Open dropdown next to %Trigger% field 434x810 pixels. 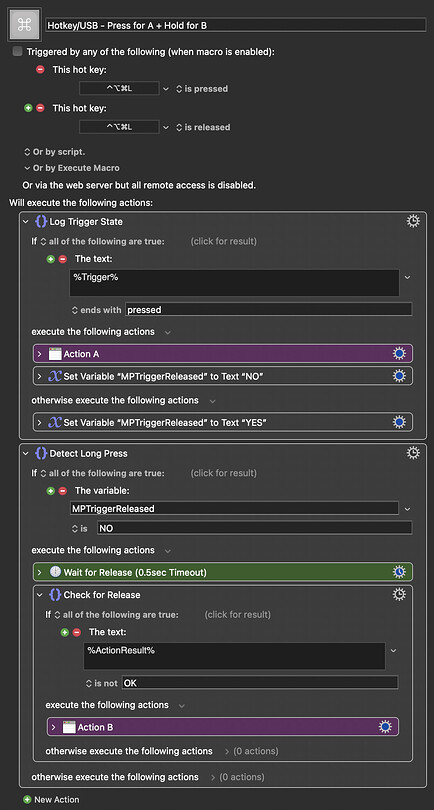point(407,277)
